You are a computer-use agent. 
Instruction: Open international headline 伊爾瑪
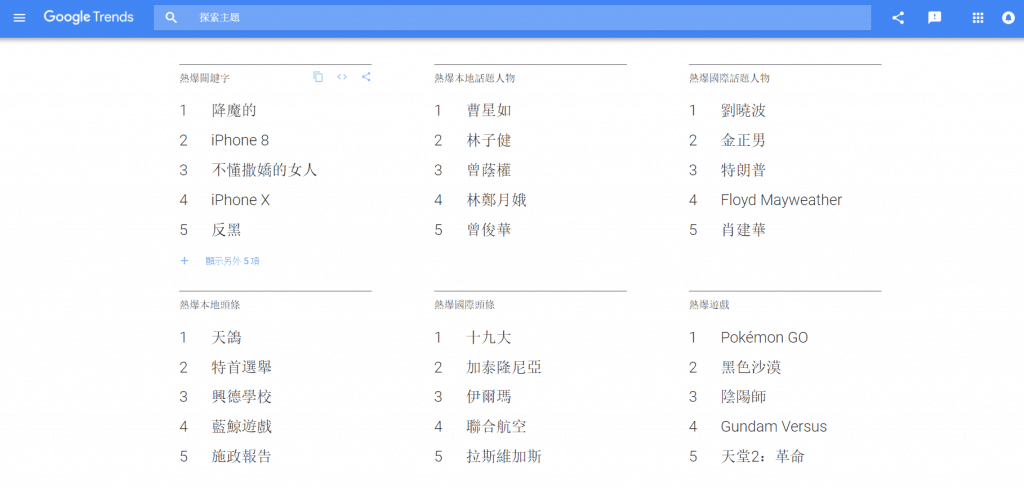click(488, 397)
